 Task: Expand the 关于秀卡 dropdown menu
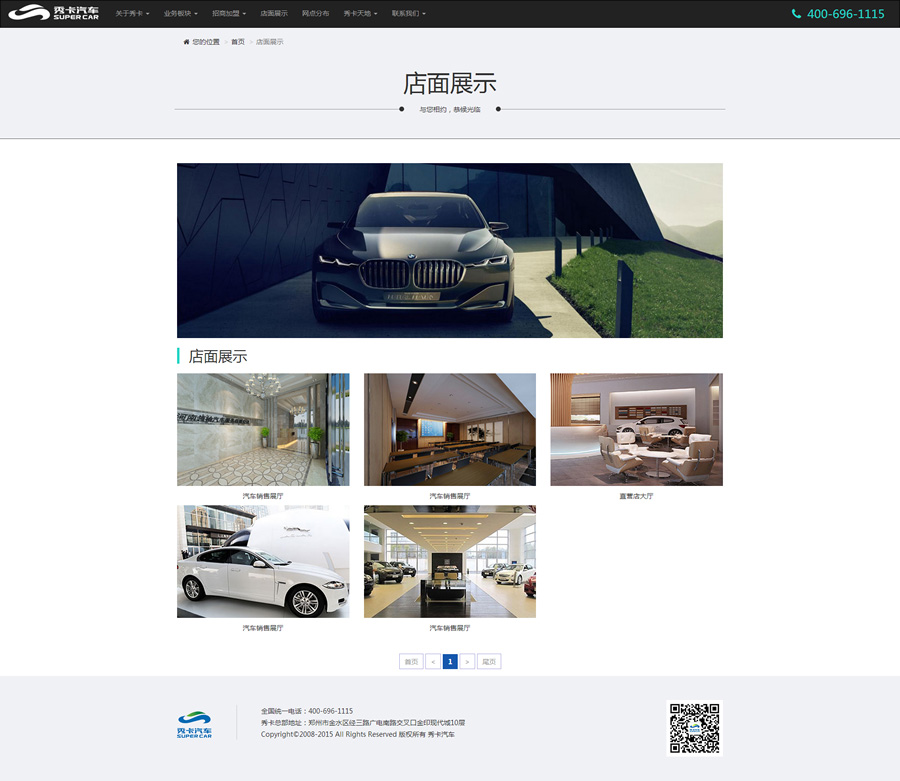click(132, 13)
